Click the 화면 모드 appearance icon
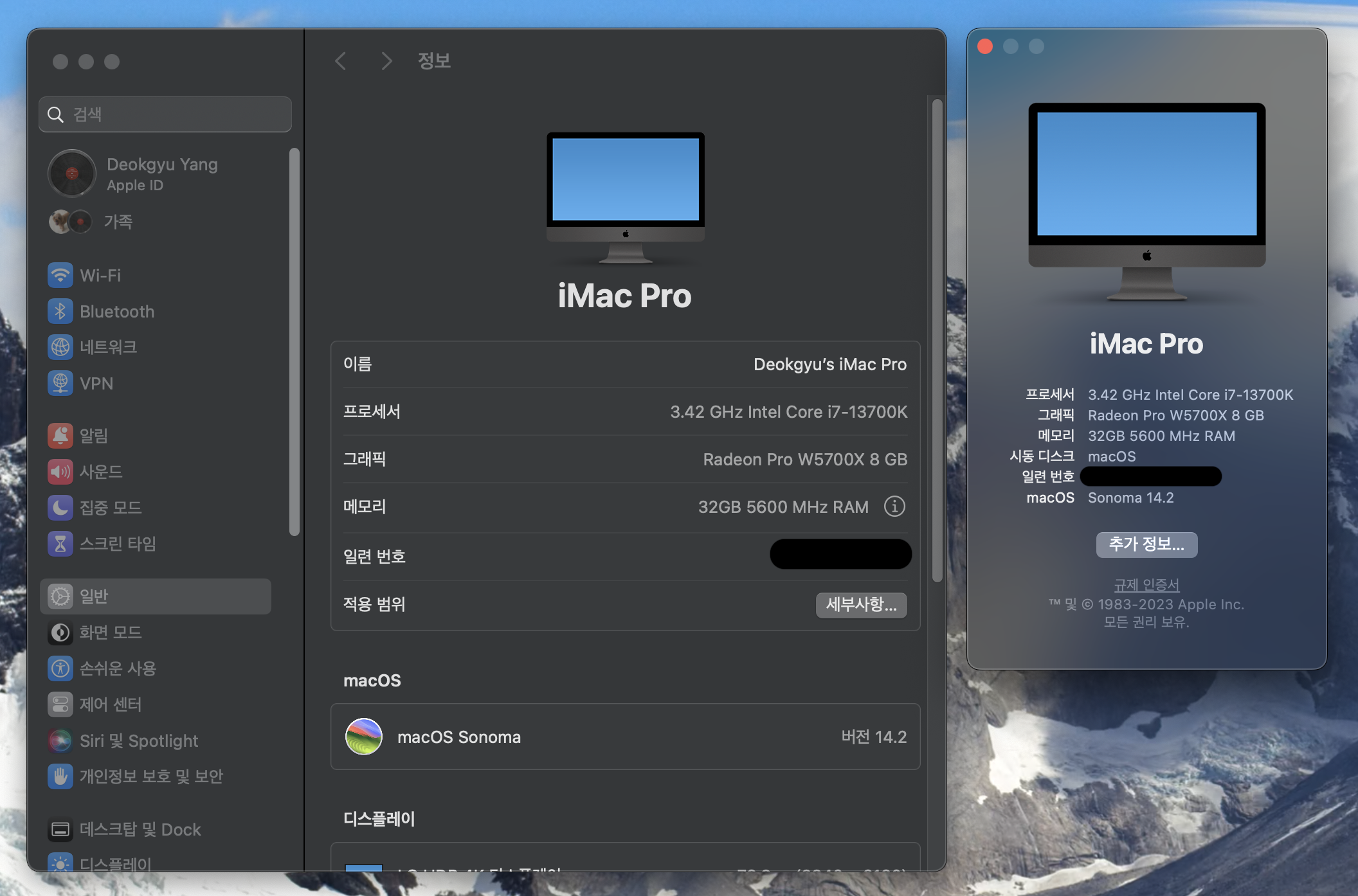 (60, 632)
